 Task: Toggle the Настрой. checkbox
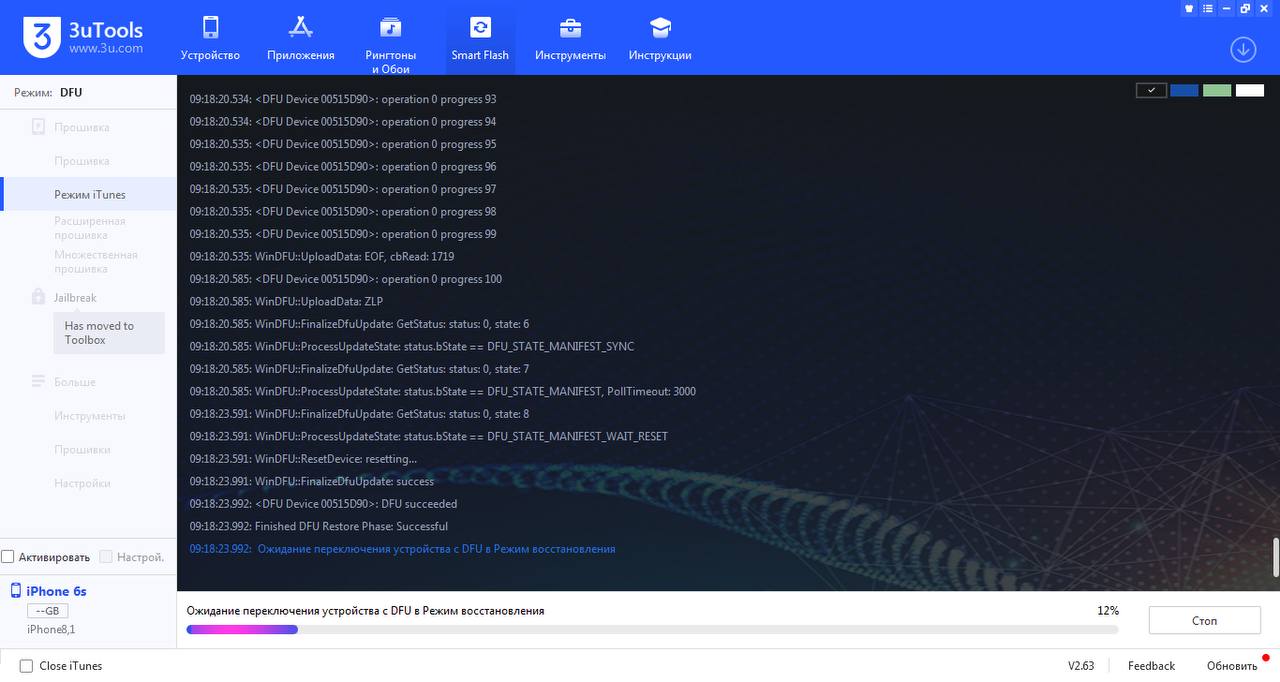[104, 557]
